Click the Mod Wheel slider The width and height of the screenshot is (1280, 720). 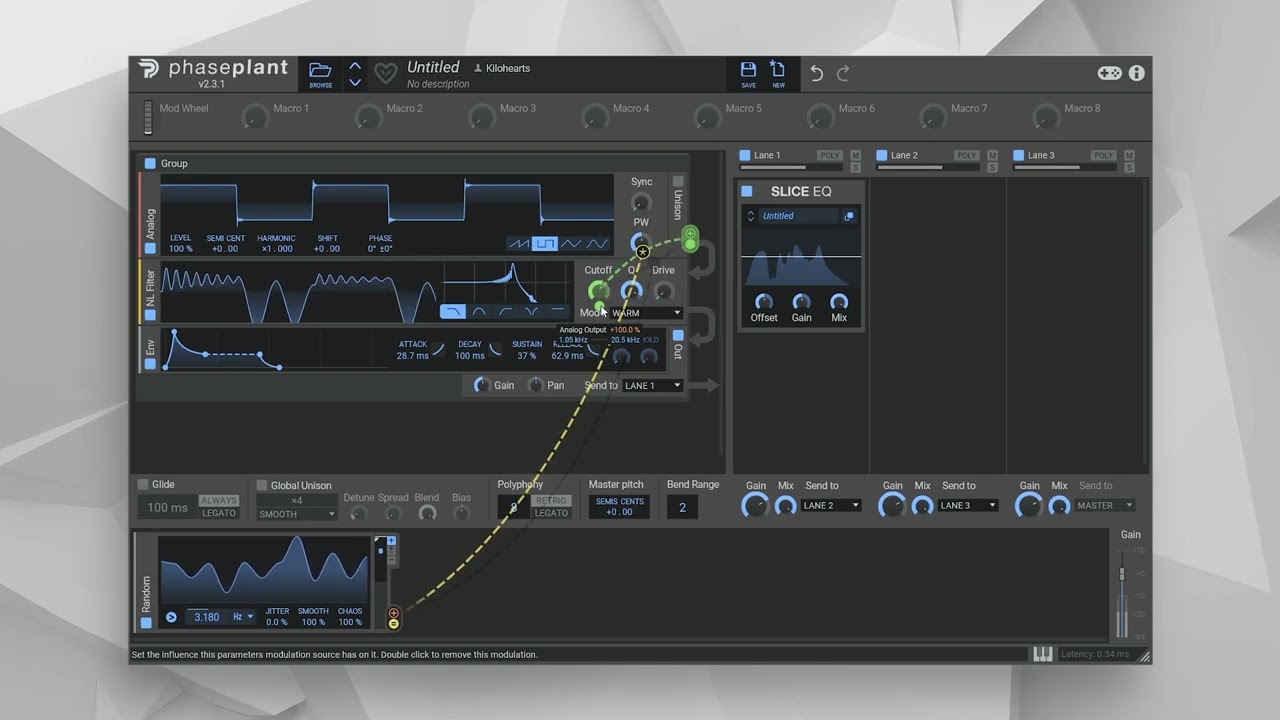pos(148,116)
